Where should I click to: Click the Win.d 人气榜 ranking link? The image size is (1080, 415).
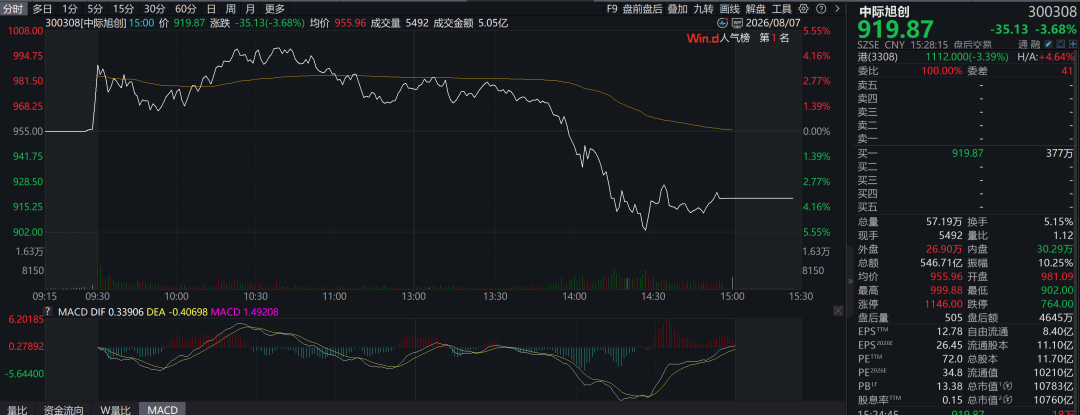click(718, 38)
